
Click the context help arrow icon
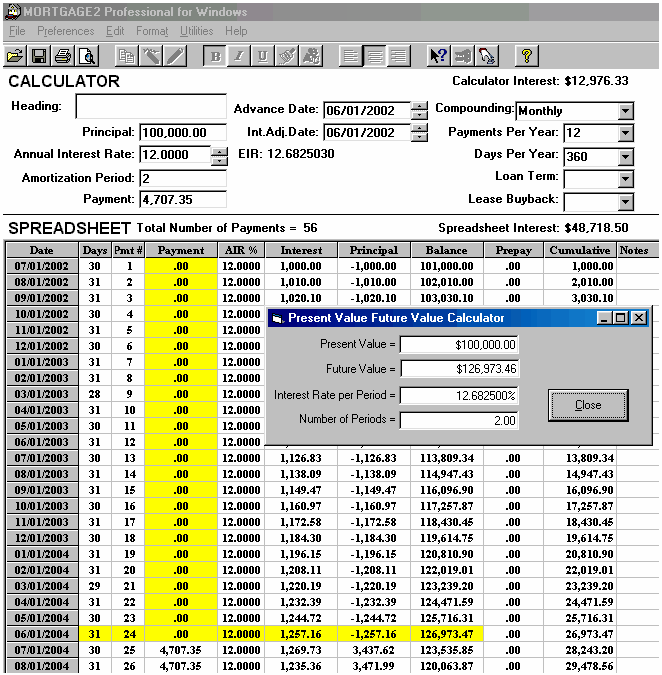437,56
